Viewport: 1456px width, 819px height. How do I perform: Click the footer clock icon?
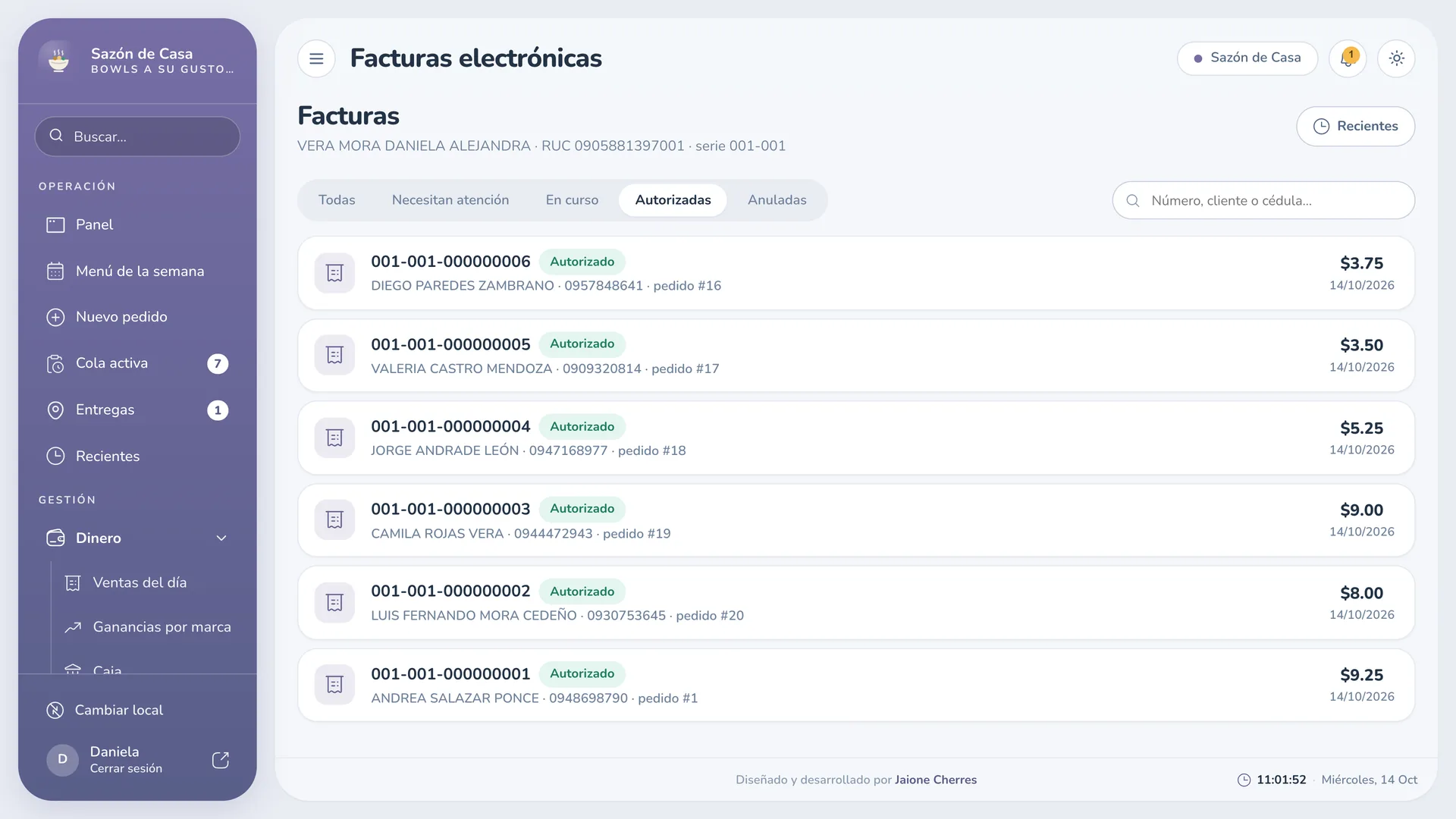(1244, 780)
